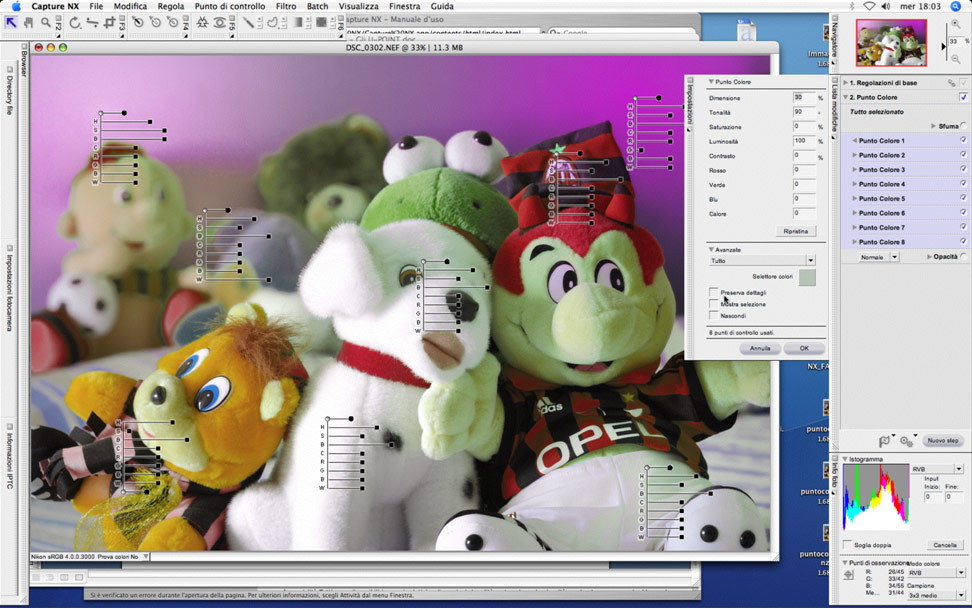Image resolution: width=972 pixels, height=609 pixels.
Task: Select the selection brush tool
Action: 248,23
